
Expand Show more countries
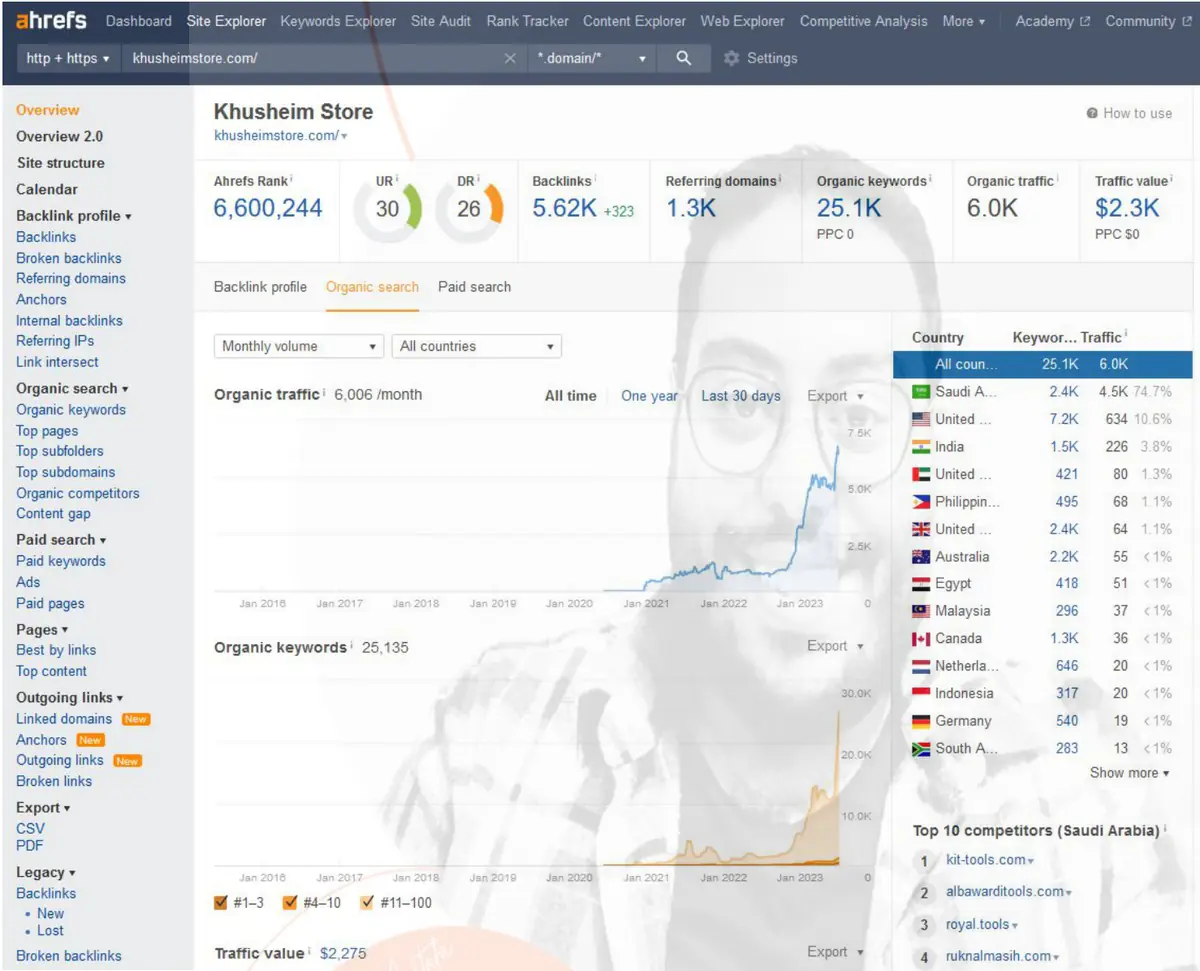[1129, 773]
